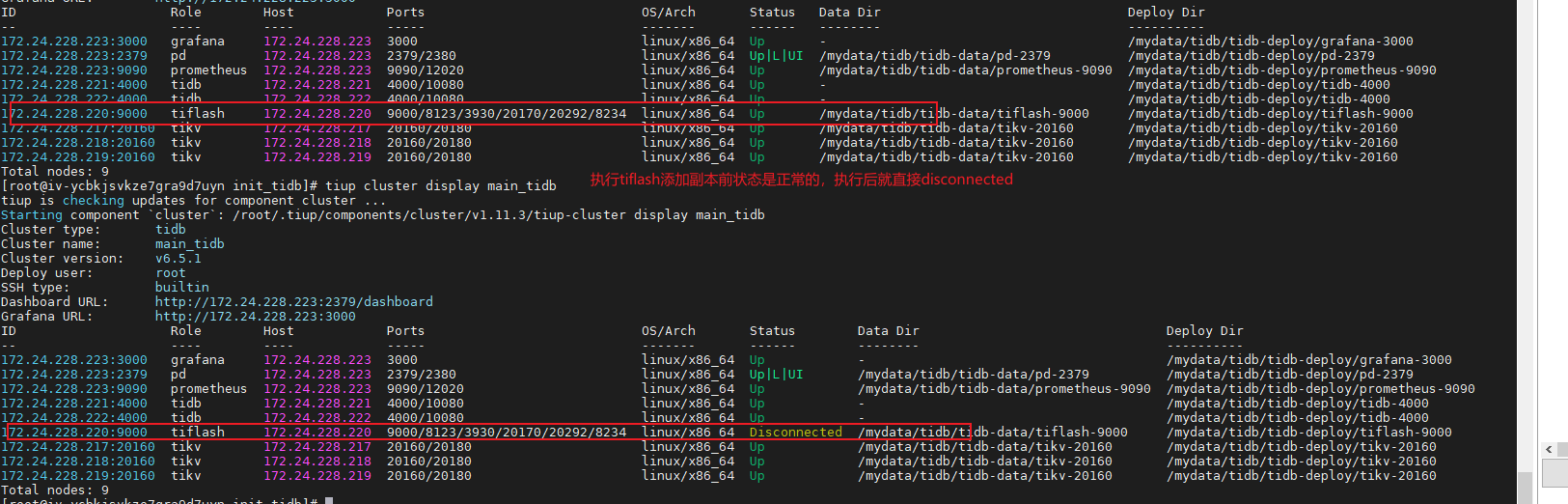Click the cluster version value v6.5.1
The width and height of the screenshot is (1568, 504).
tap(178, 259)
